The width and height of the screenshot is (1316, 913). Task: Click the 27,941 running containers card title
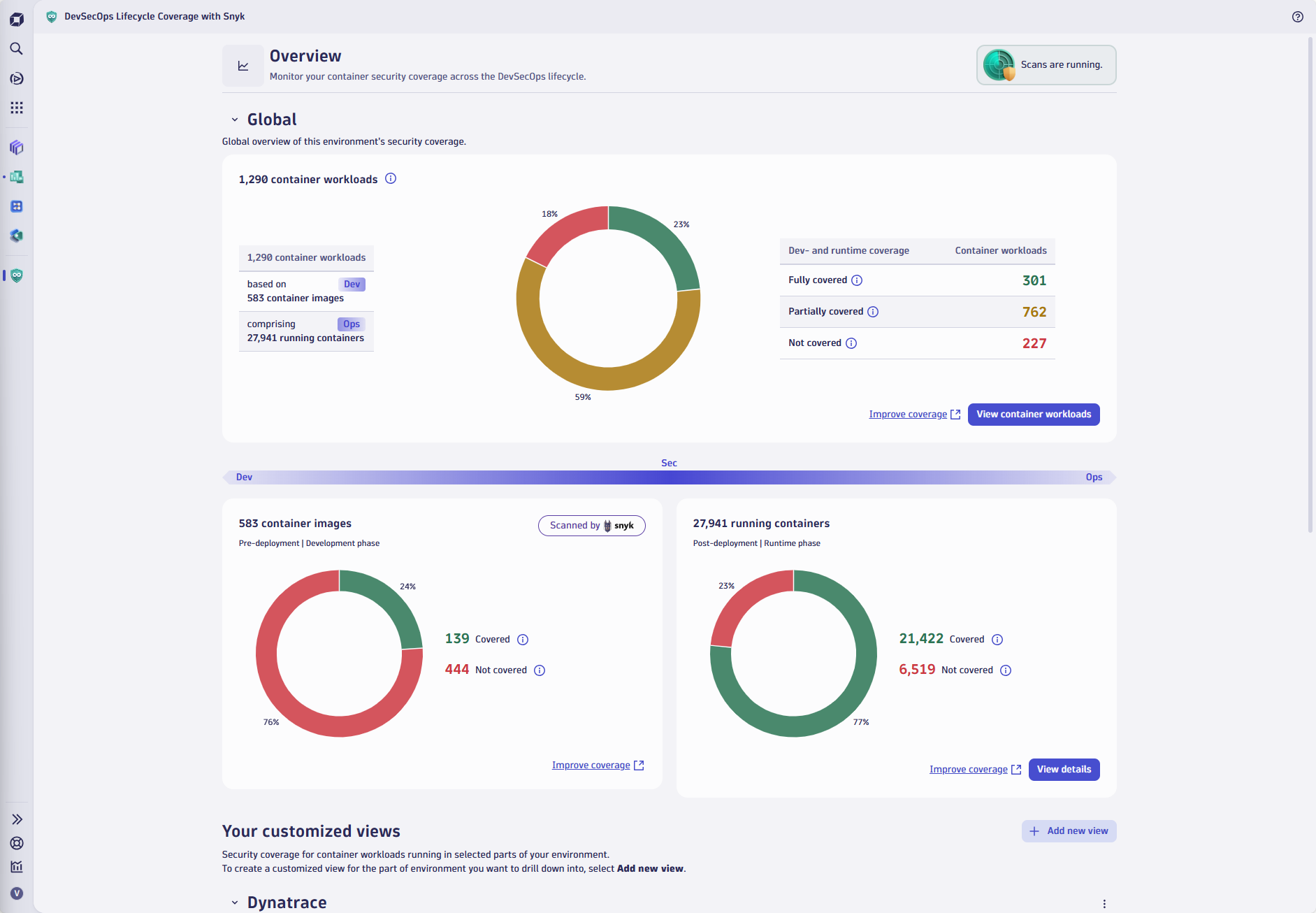[x=761, y=524]
